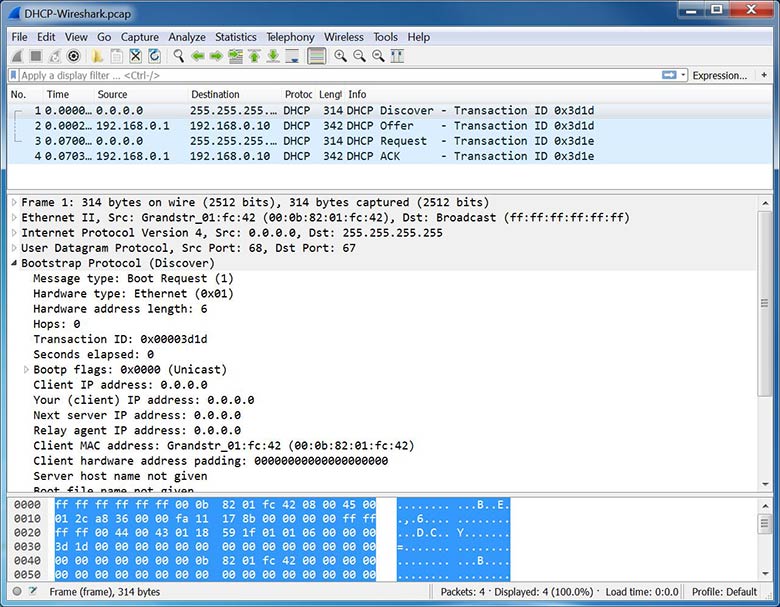The height and width of the screenshot is (607, 780).
Task: Open the display filter history dropdown
Action: pos(683,75)
